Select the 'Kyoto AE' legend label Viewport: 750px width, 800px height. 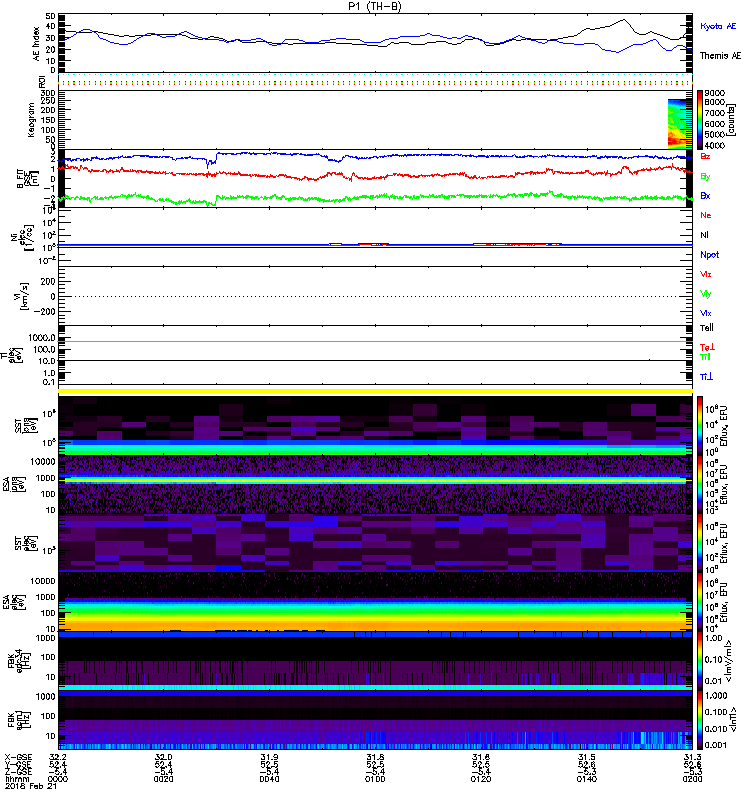[x=718, y=26]
